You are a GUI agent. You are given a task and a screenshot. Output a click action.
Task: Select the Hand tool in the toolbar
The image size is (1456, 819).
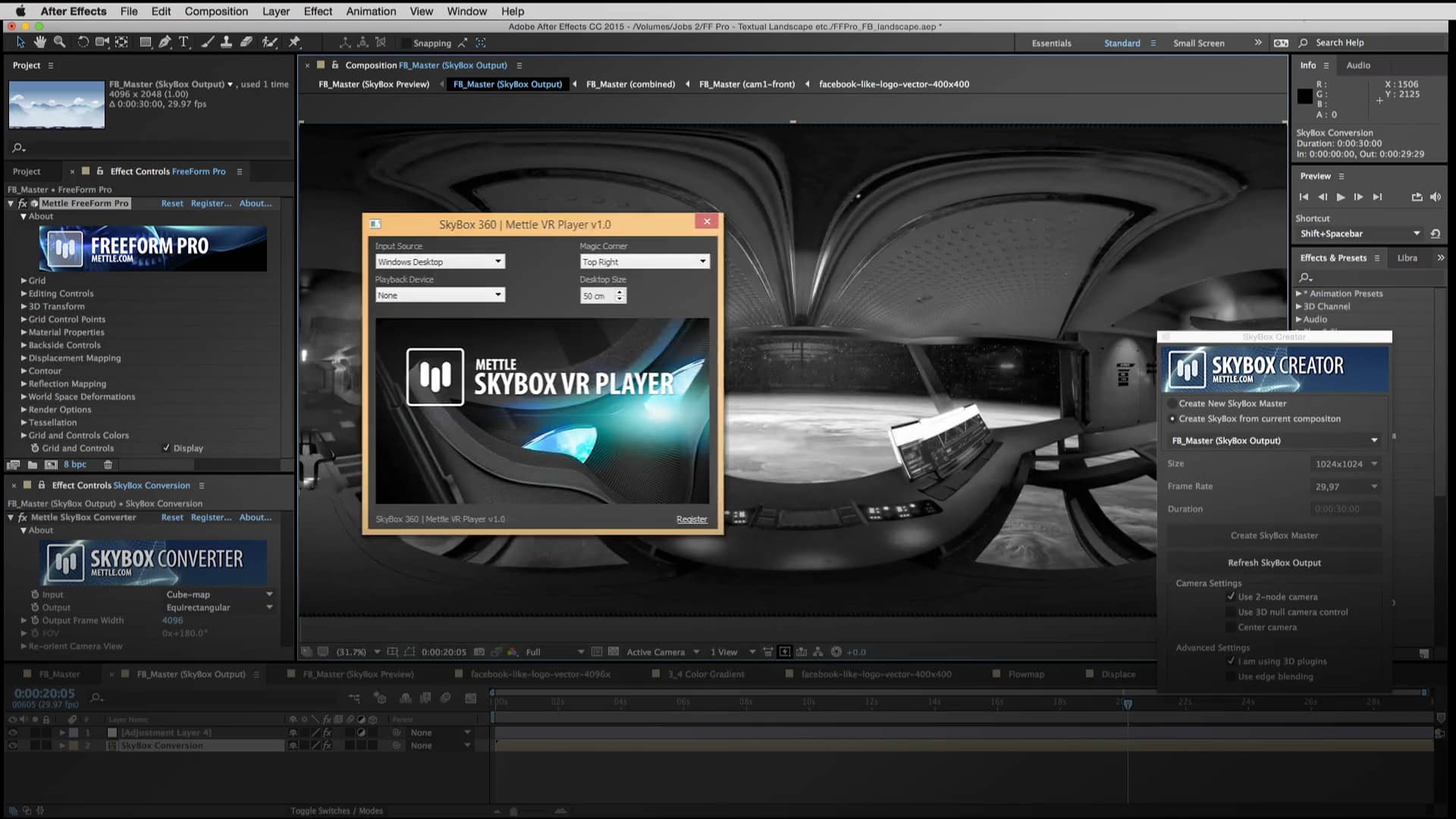(40, 42)
